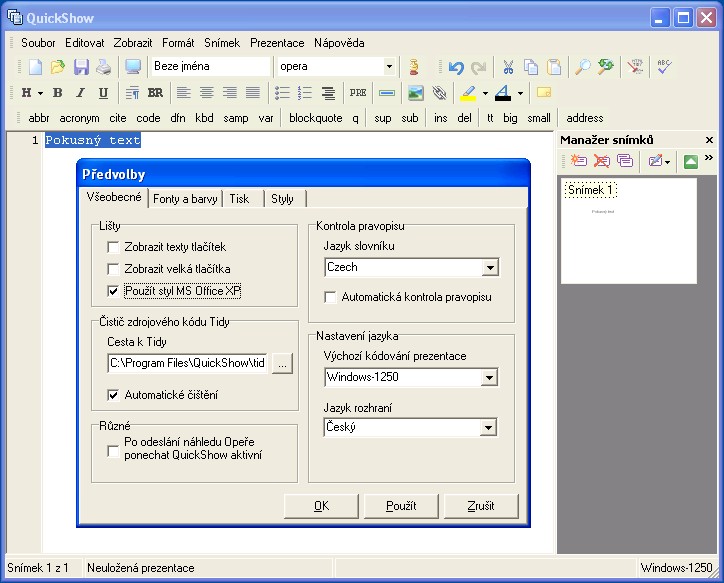This screenshot has height=583, width=724.
Task: Tick Po odeslání náhledu Opeře checkbox
Action: [113, 451]
